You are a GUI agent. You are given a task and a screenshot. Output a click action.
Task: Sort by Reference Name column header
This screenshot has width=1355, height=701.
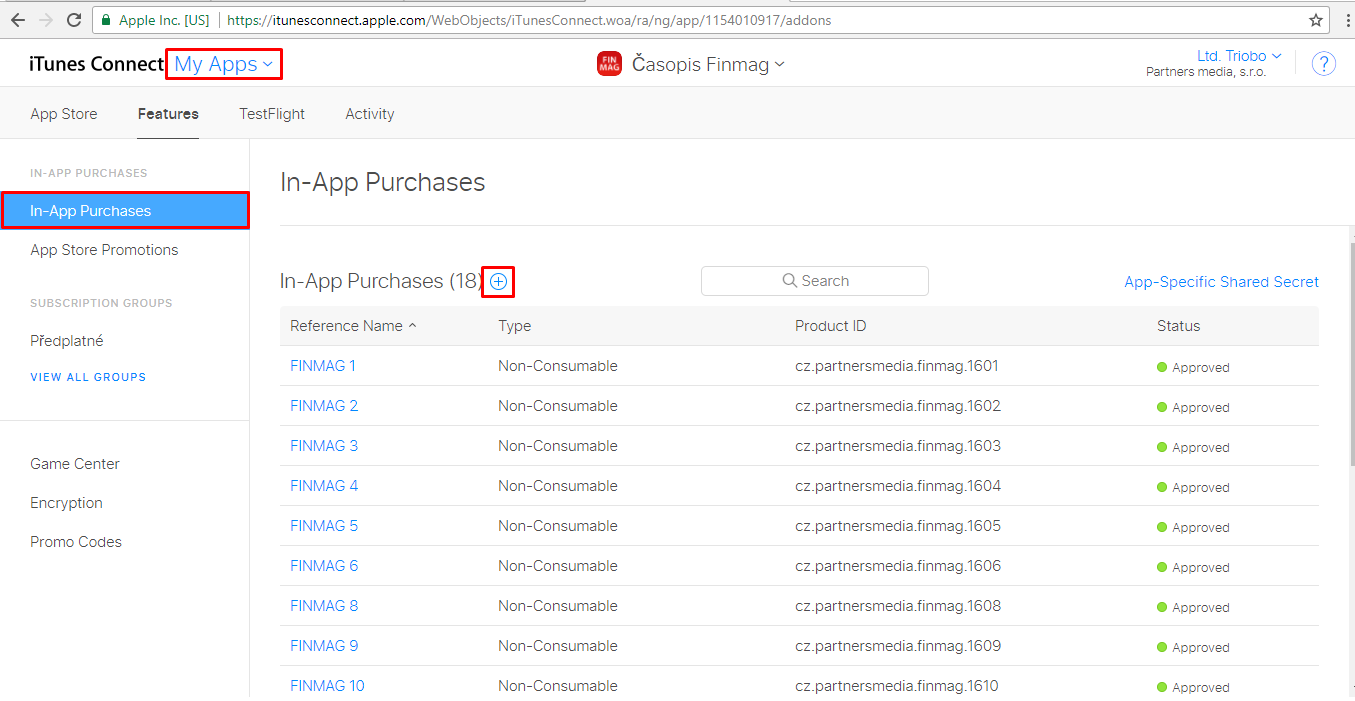coord(353,326)
